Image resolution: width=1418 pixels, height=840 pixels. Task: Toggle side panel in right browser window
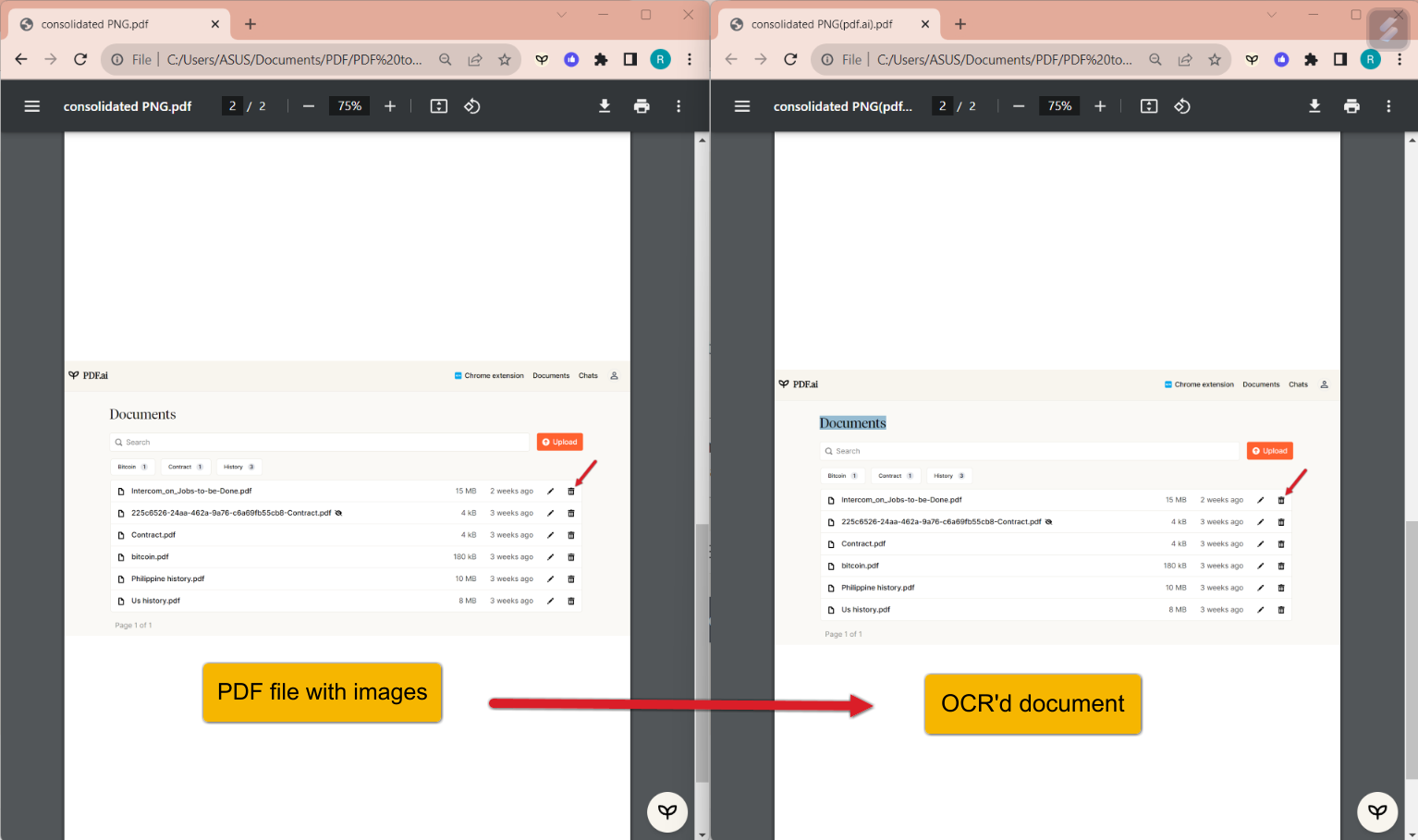(x=1340, y=59)
